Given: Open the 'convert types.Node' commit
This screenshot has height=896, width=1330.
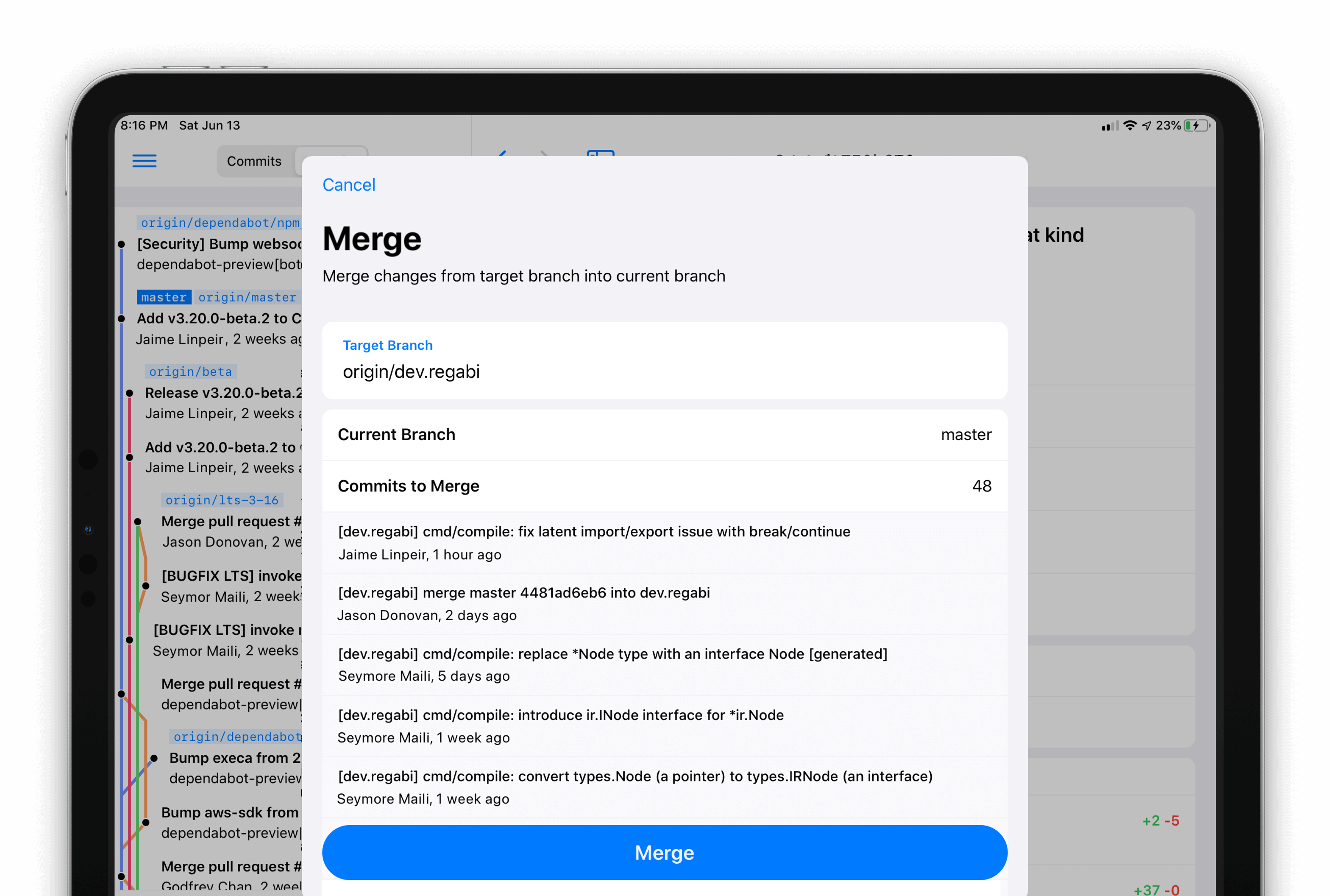Looking at the screenshot, I should pos(664,787).
